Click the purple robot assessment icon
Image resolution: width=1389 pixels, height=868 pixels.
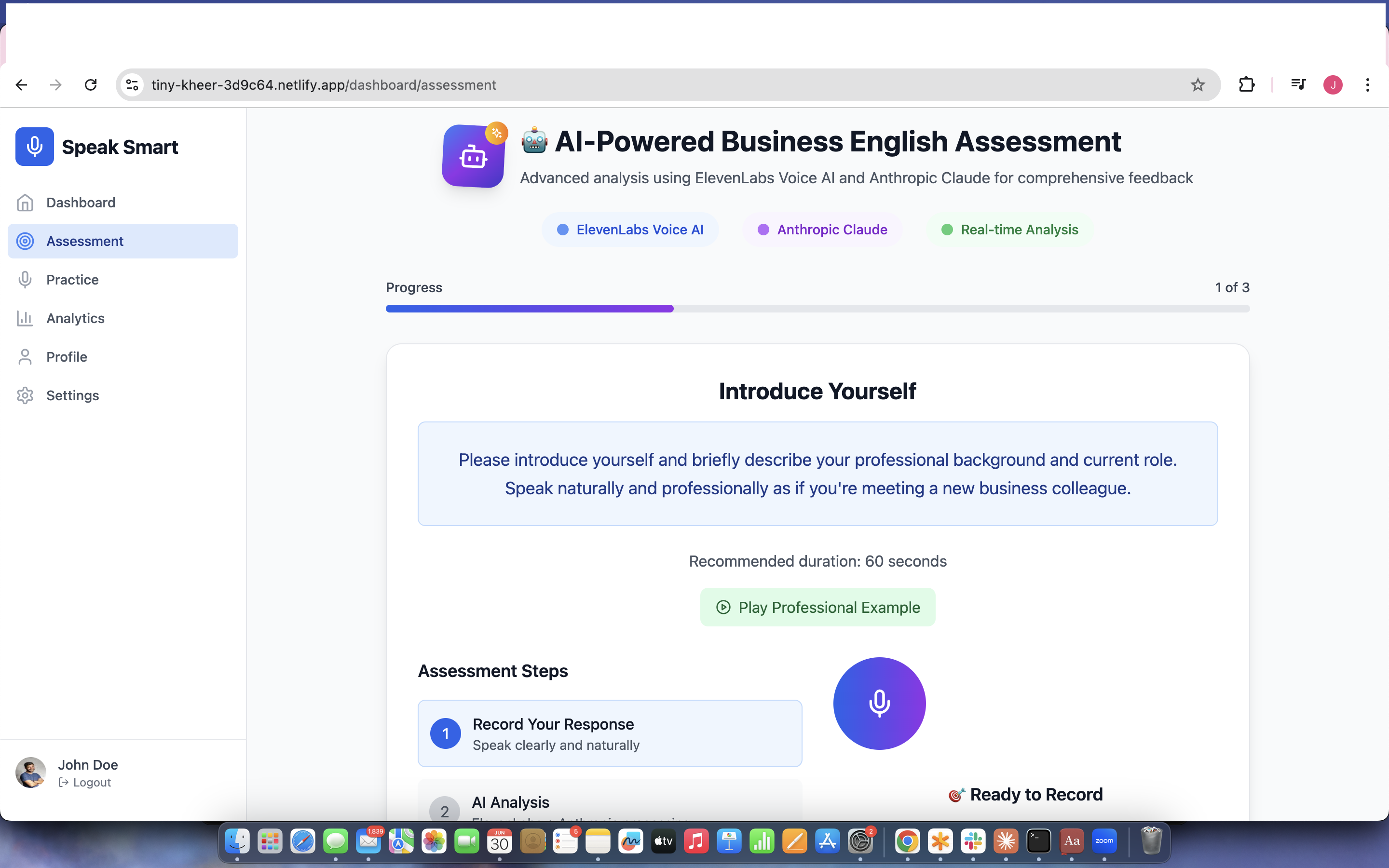tap(473, 157)
